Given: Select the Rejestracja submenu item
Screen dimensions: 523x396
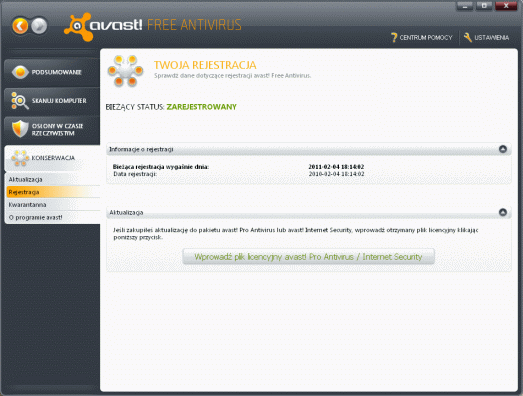Looking at the screenshot, I should (53, 192).
